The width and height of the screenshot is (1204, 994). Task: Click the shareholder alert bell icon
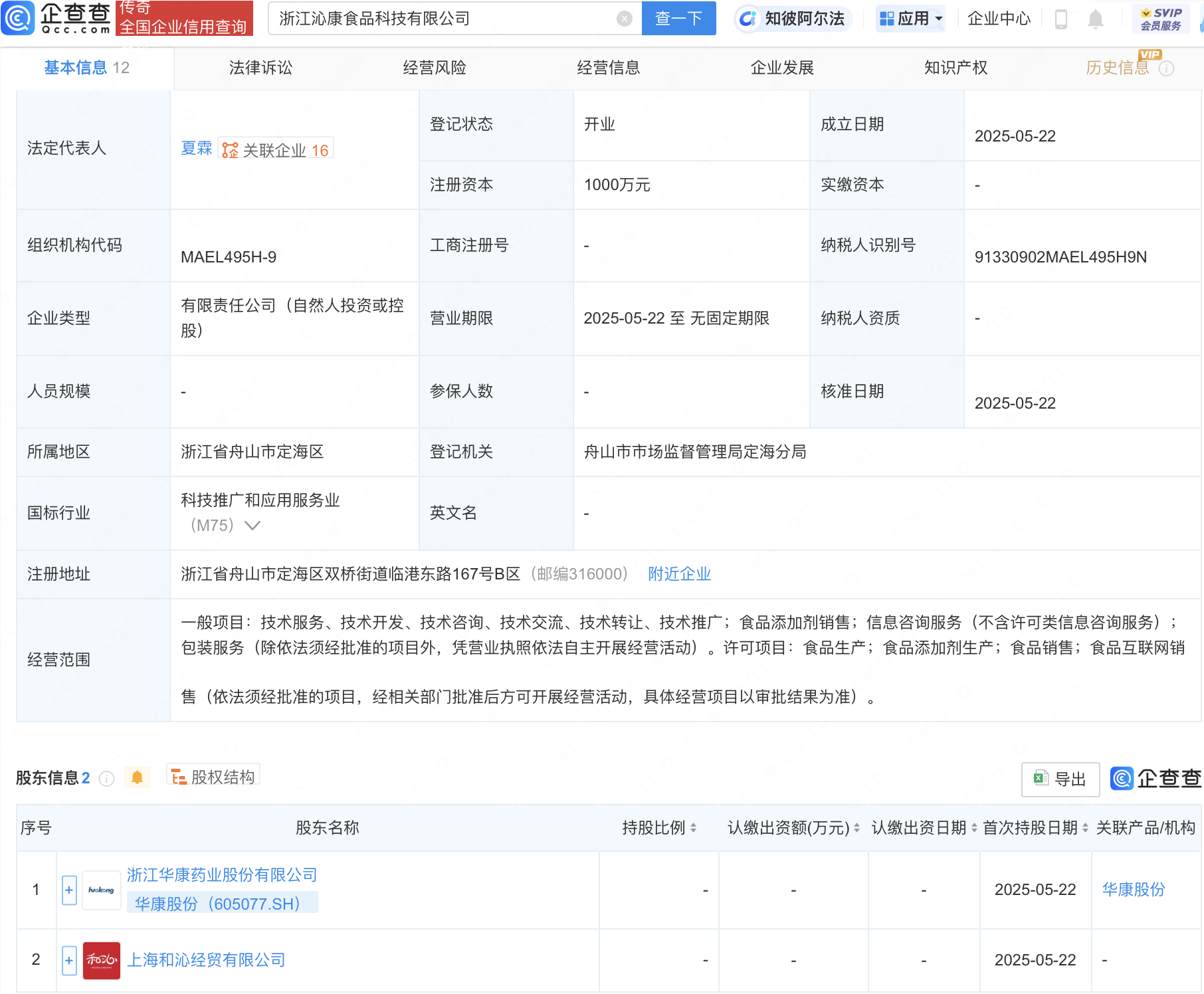(137, 777)
